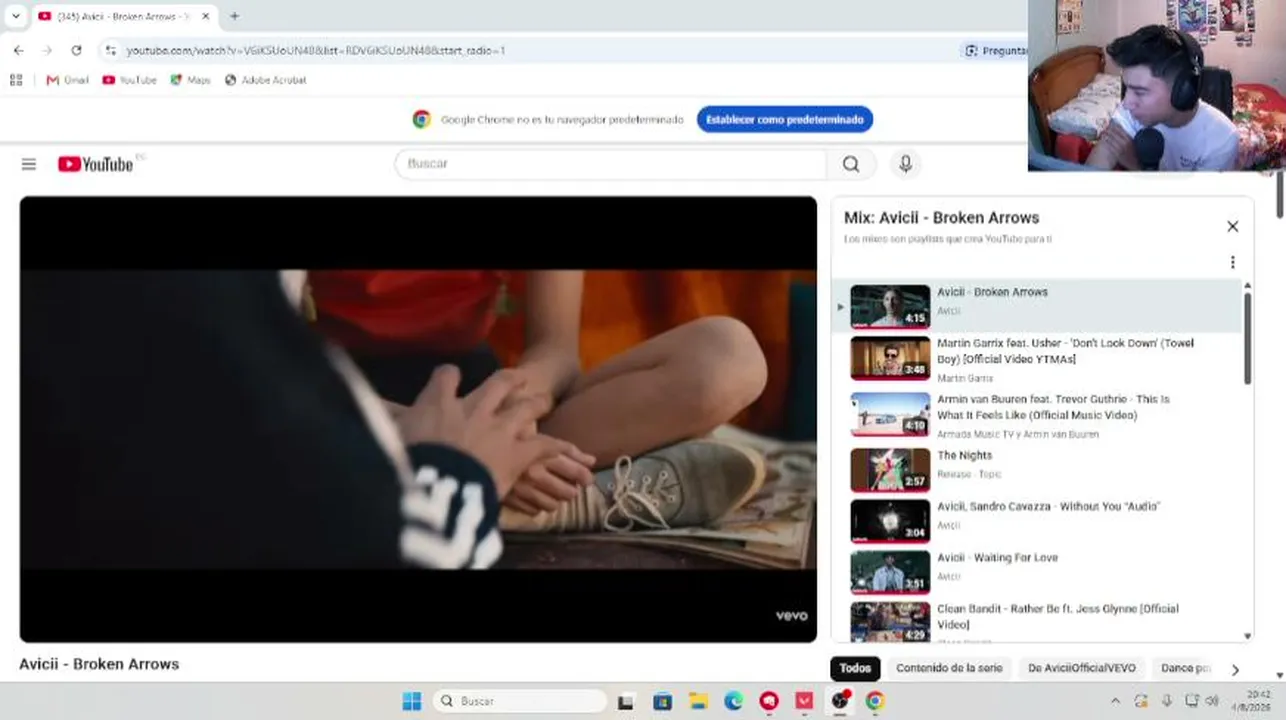Close the Mix playlist panel
The width and height of the screenshot is (1286, 720).
(1232, 226)
